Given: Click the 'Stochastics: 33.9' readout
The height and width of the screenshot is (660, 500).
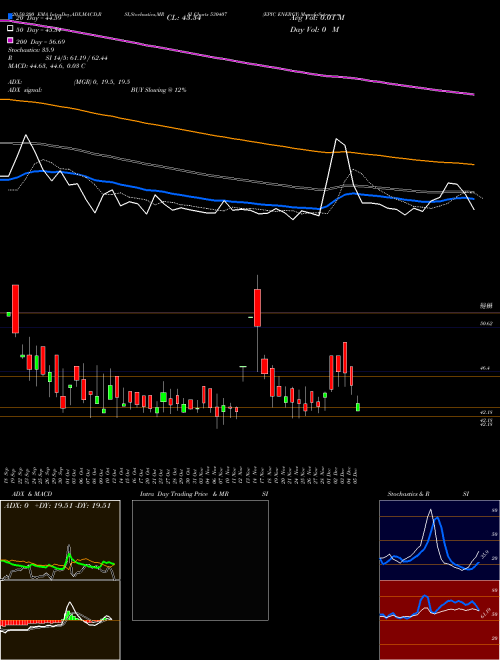Looking at the screenshot, I should coord(31,50).
